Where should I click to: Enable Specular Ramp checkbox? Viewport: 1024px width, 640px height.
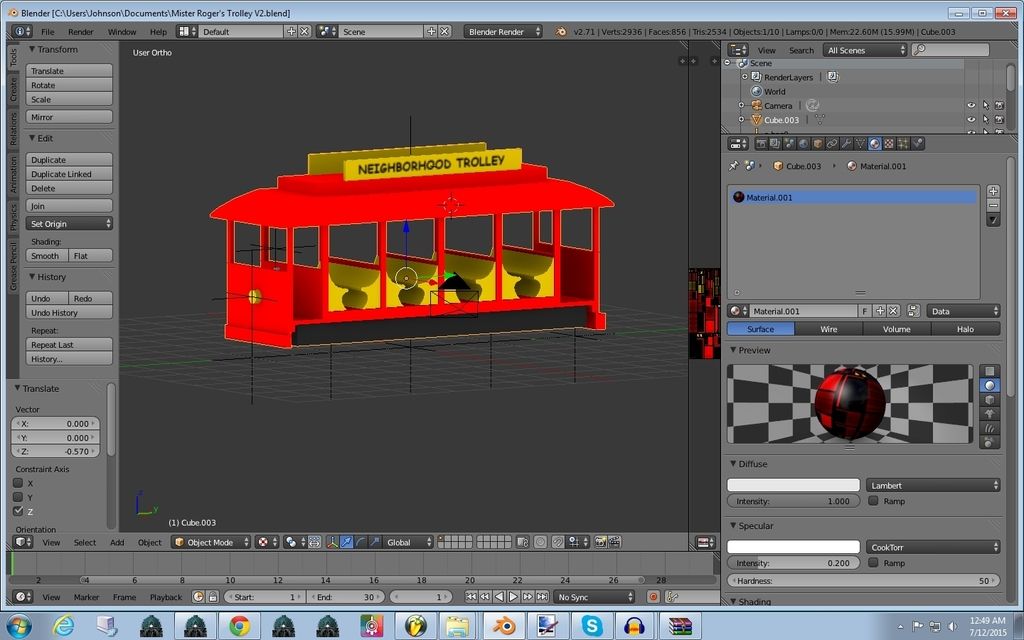pos(873,562)
